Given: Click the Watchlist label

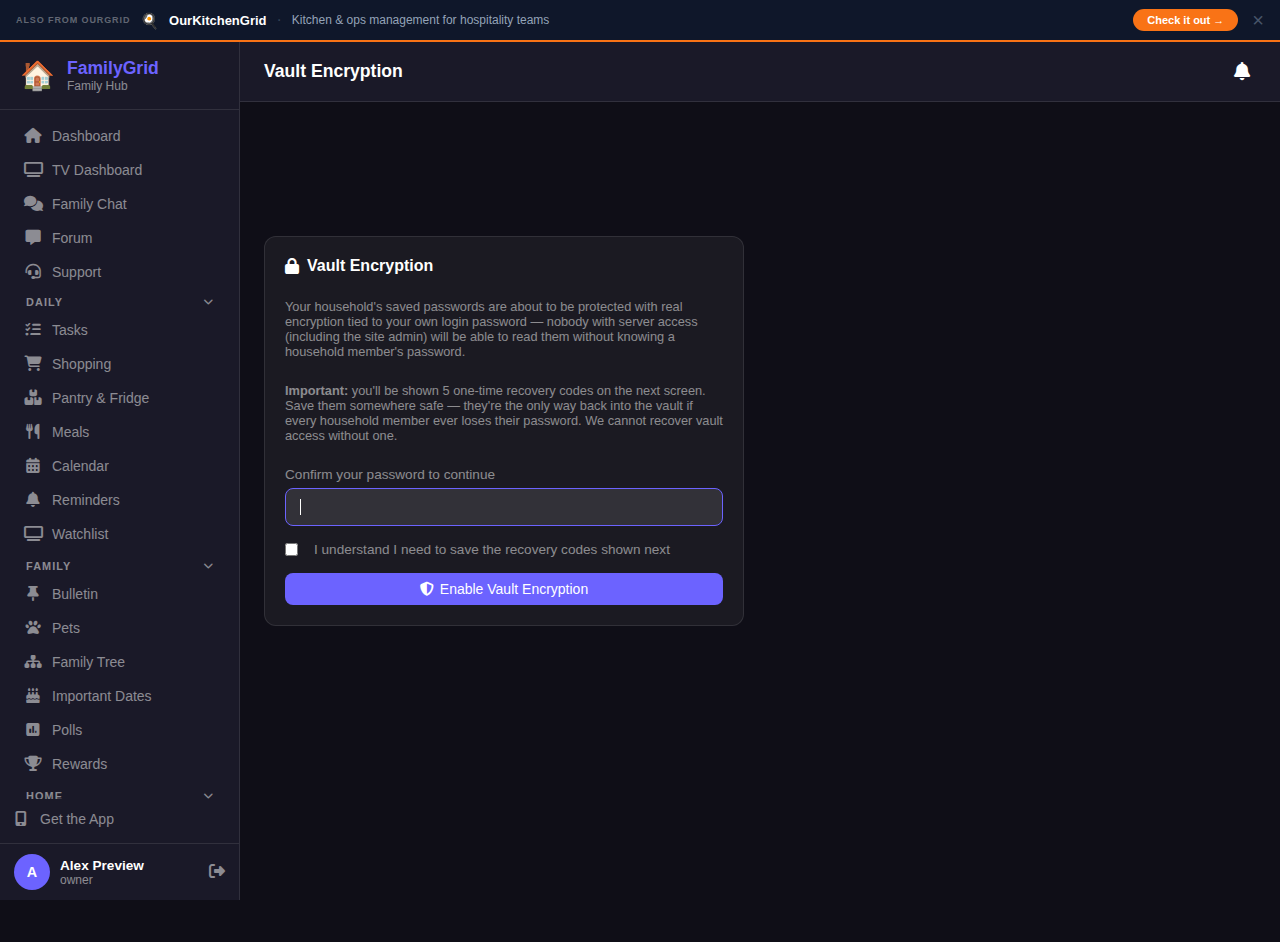Looking at the screenshot, I should coord(80,534).
